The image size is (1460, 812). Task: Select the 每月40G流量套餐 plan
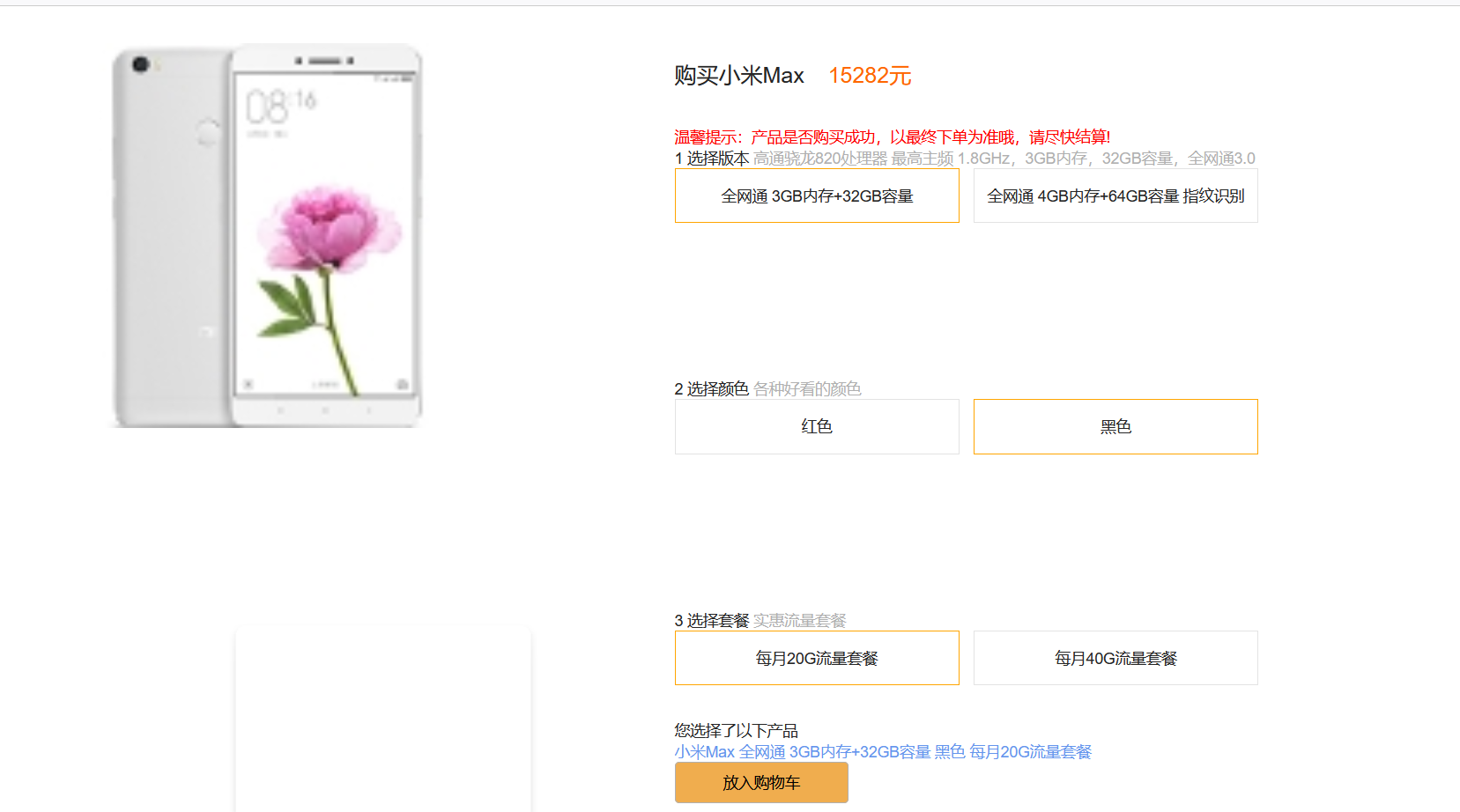pos(1115,658)
